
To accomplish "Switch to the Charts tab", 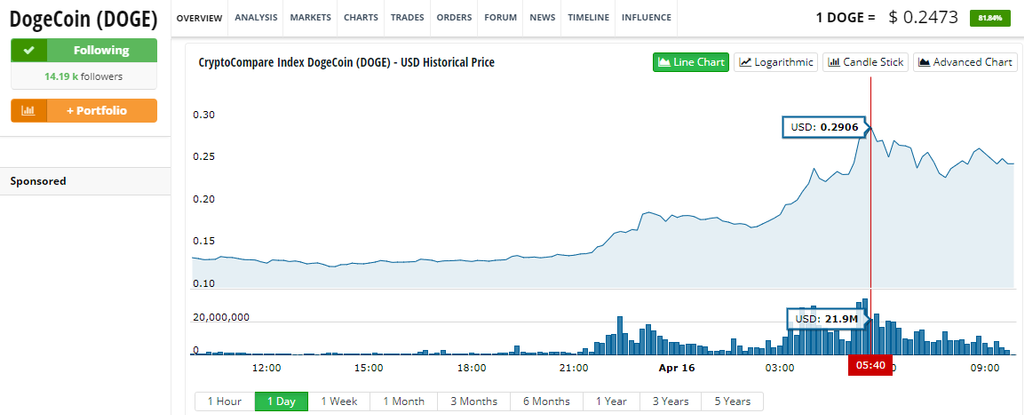I will [x=360, y=18].
